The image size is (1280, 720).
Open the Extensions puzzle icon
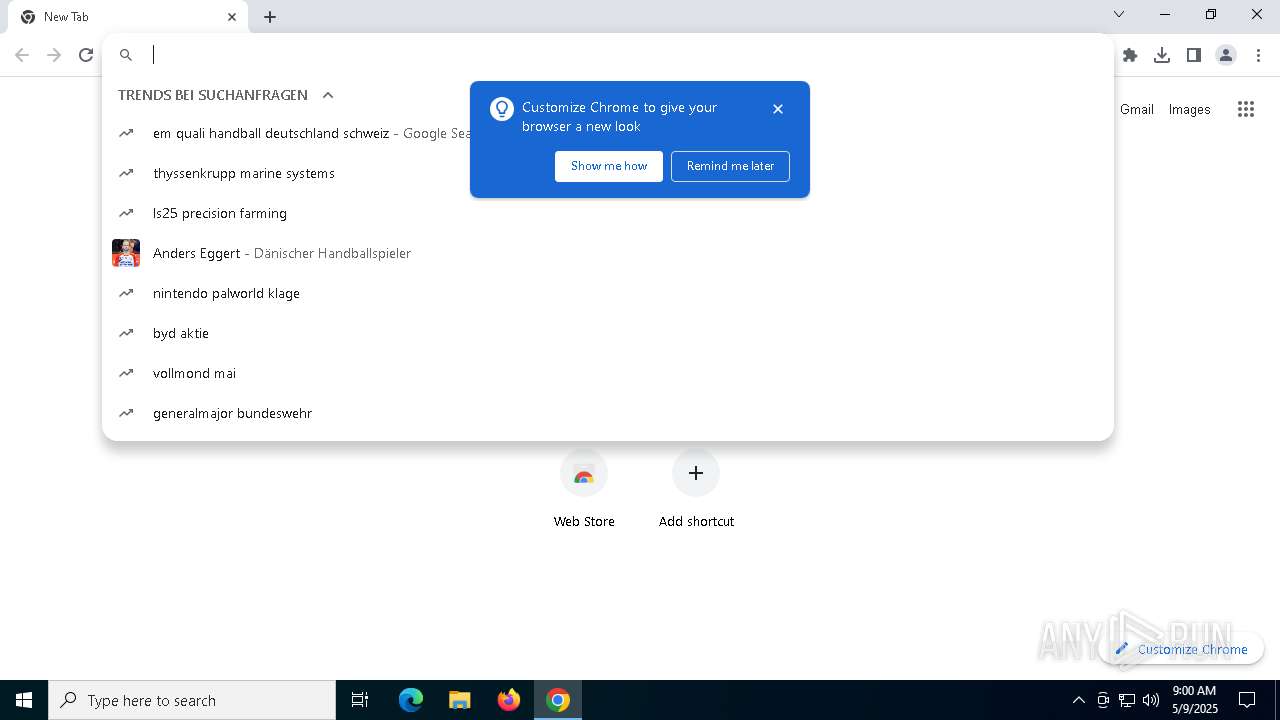pos(1130,55)
